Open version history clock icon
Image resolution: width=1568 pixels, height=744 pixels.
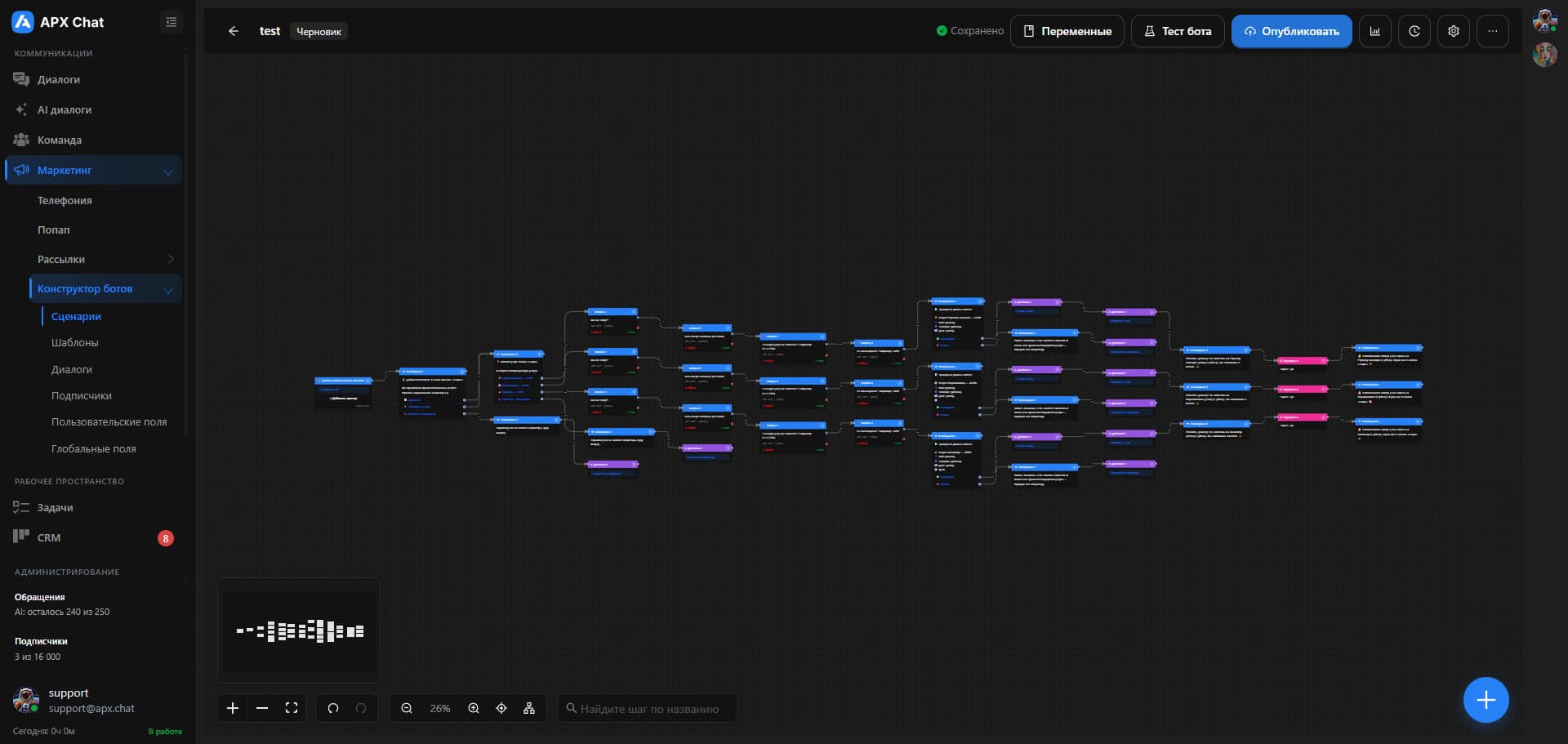[1414, 31]
